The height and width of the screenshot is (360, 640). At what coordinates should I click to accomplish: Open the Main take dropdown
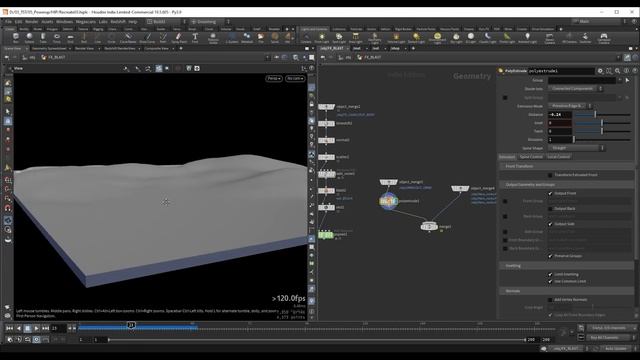point(598,21)
